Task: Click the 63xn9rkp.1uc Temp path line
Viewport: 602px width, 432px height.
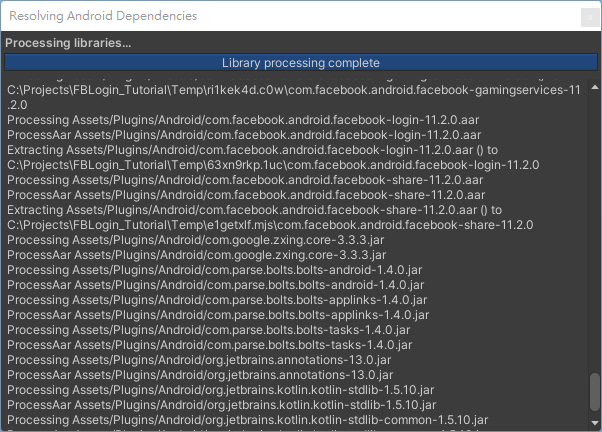Action: click(273, 165)
